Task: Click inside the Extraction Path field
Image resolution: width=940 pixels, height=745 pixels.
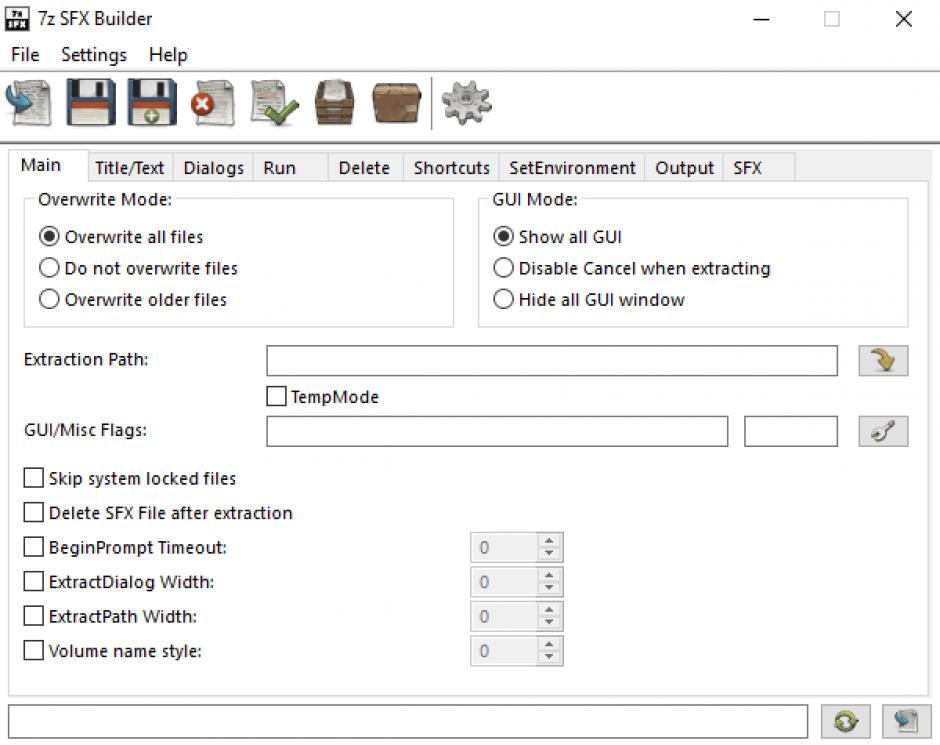Action: tap(551, 360)
